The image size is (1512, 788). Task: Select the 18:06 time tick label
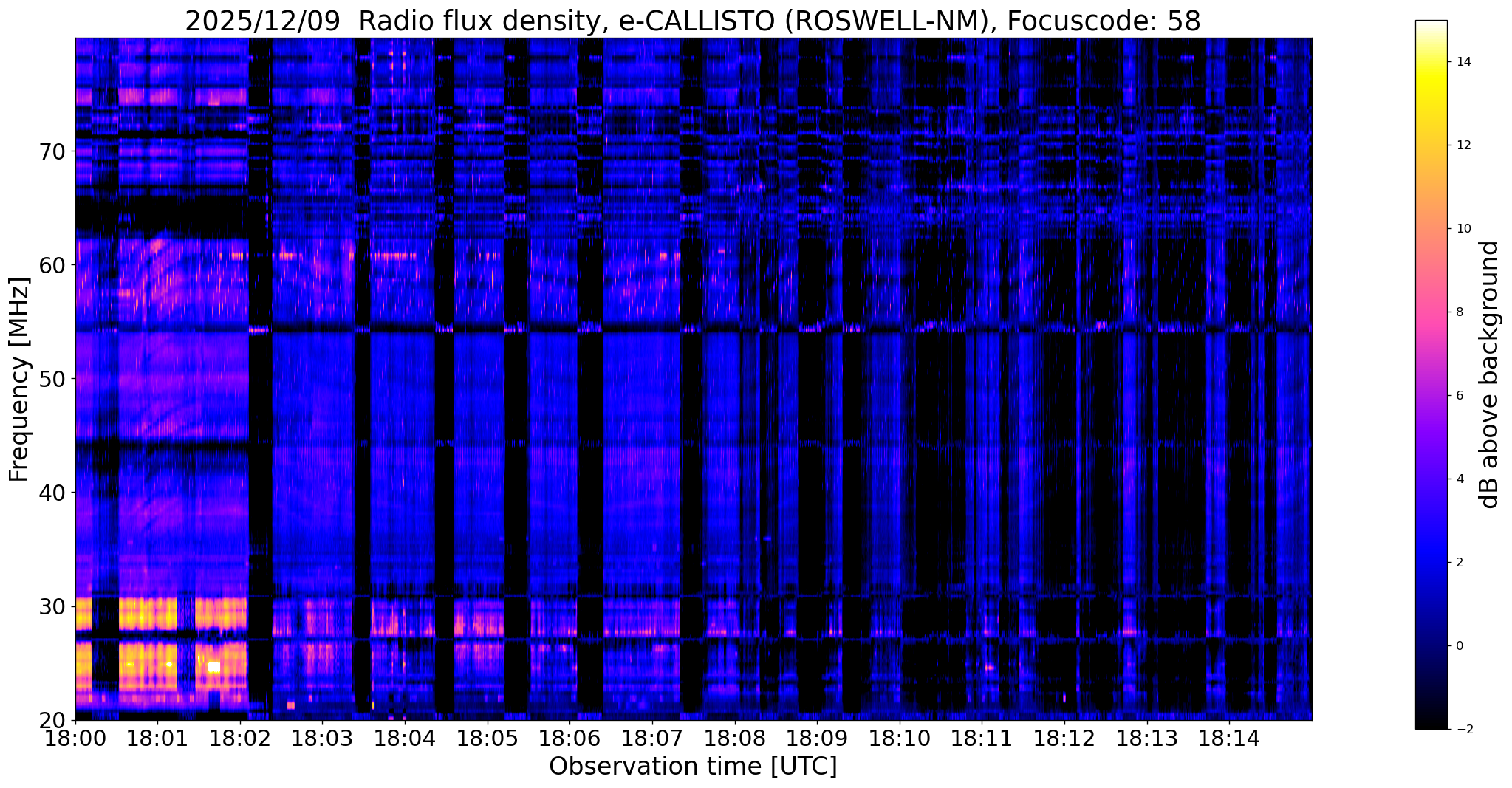[569, 737]
